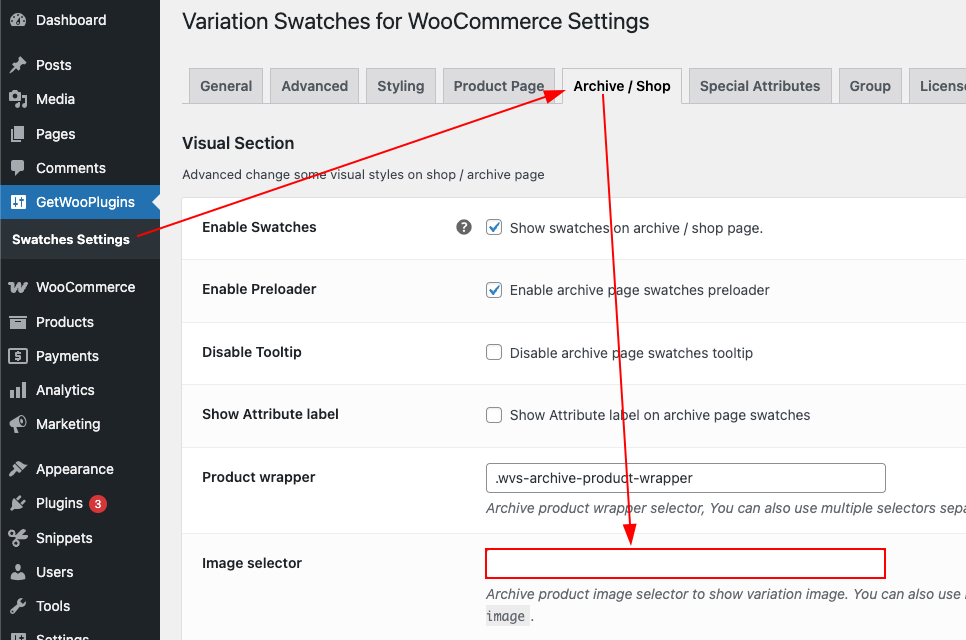The image size is (966, 640).
Task: Click the Marketing megaphone icon
Action: 18,424
